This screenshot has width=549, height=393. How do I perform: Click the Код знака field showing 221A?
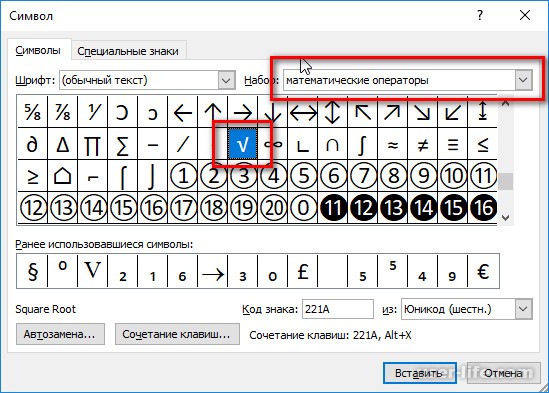[338, 309]
